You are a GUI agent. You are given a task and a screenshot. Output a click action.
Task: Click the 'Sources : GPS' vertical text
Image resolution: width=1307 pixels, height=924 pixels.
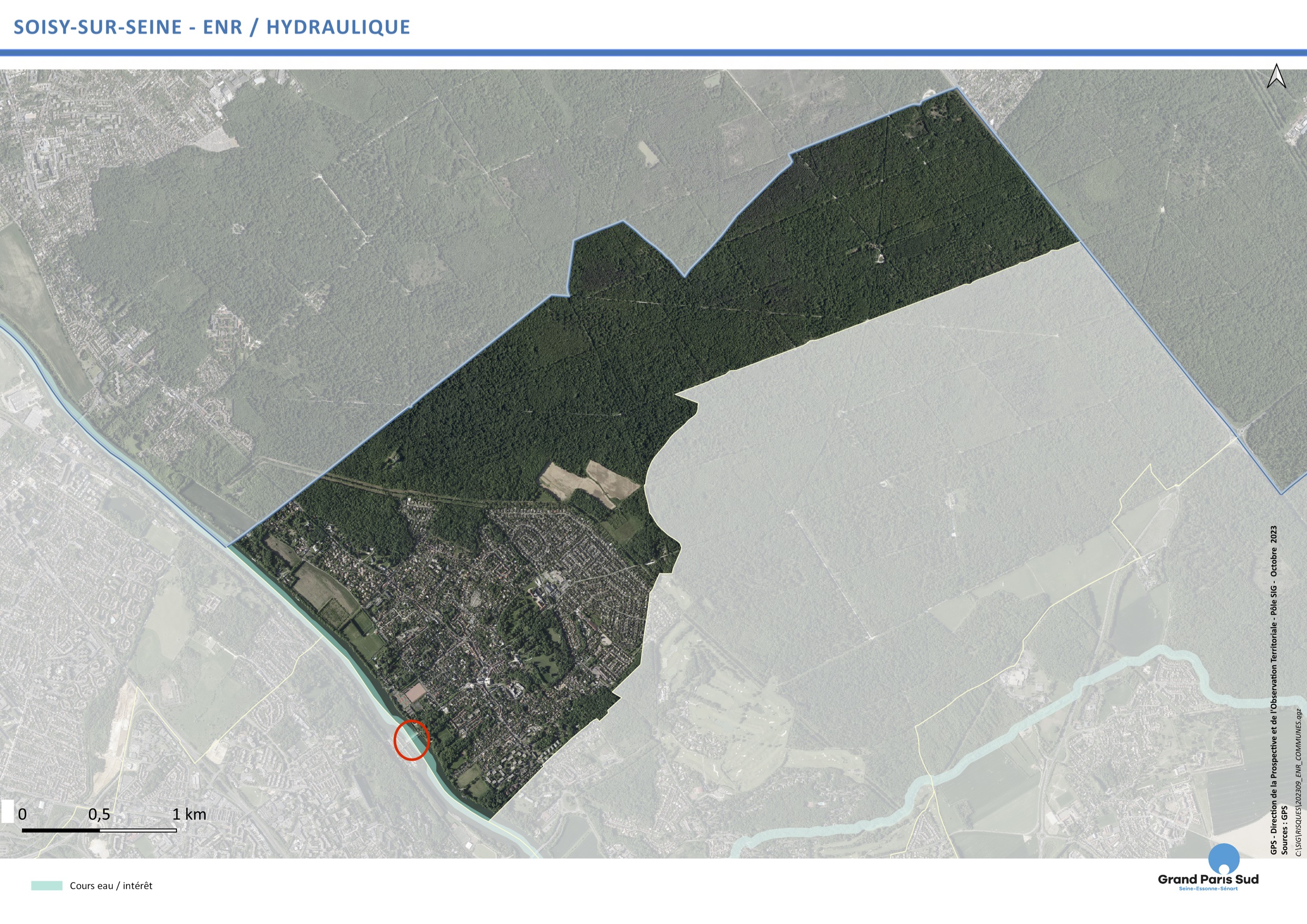click(x=1284, y=830)
